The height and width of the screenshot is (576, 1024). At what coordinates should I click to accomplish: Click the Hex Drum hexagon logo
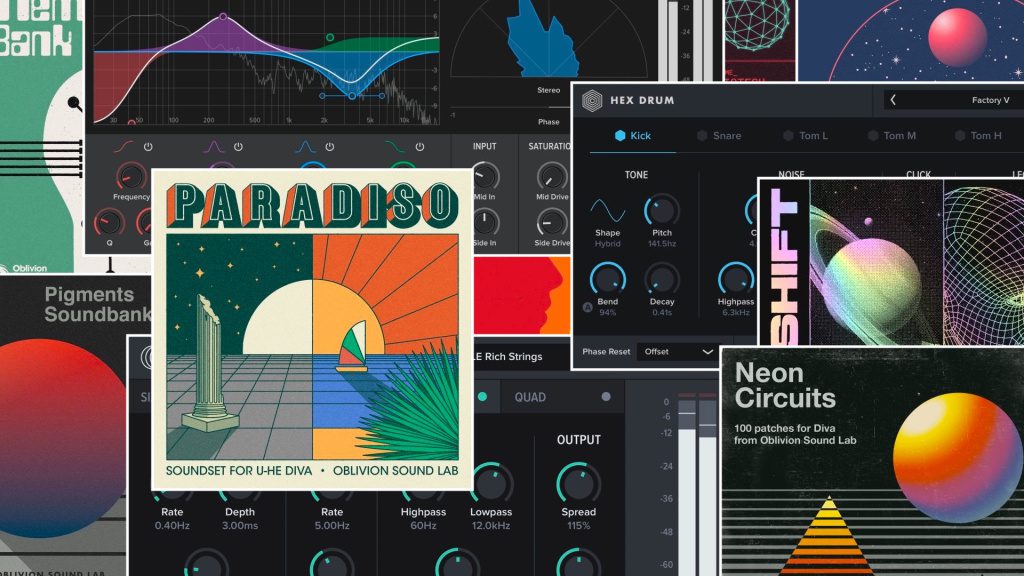click(x=592, y=101)
